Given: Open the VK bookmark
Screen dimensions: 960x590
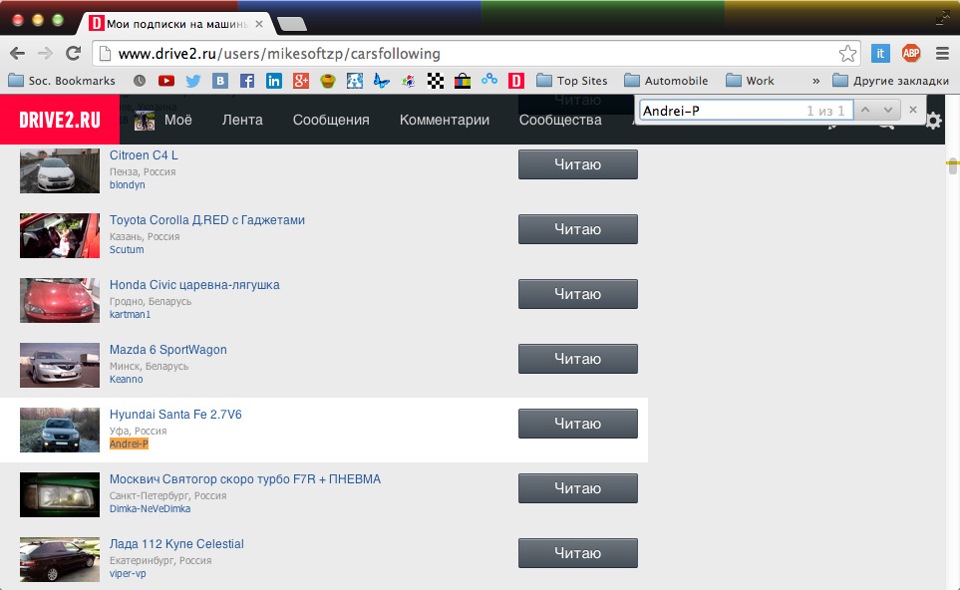Looking at the screenshot, I should (220, 81).
